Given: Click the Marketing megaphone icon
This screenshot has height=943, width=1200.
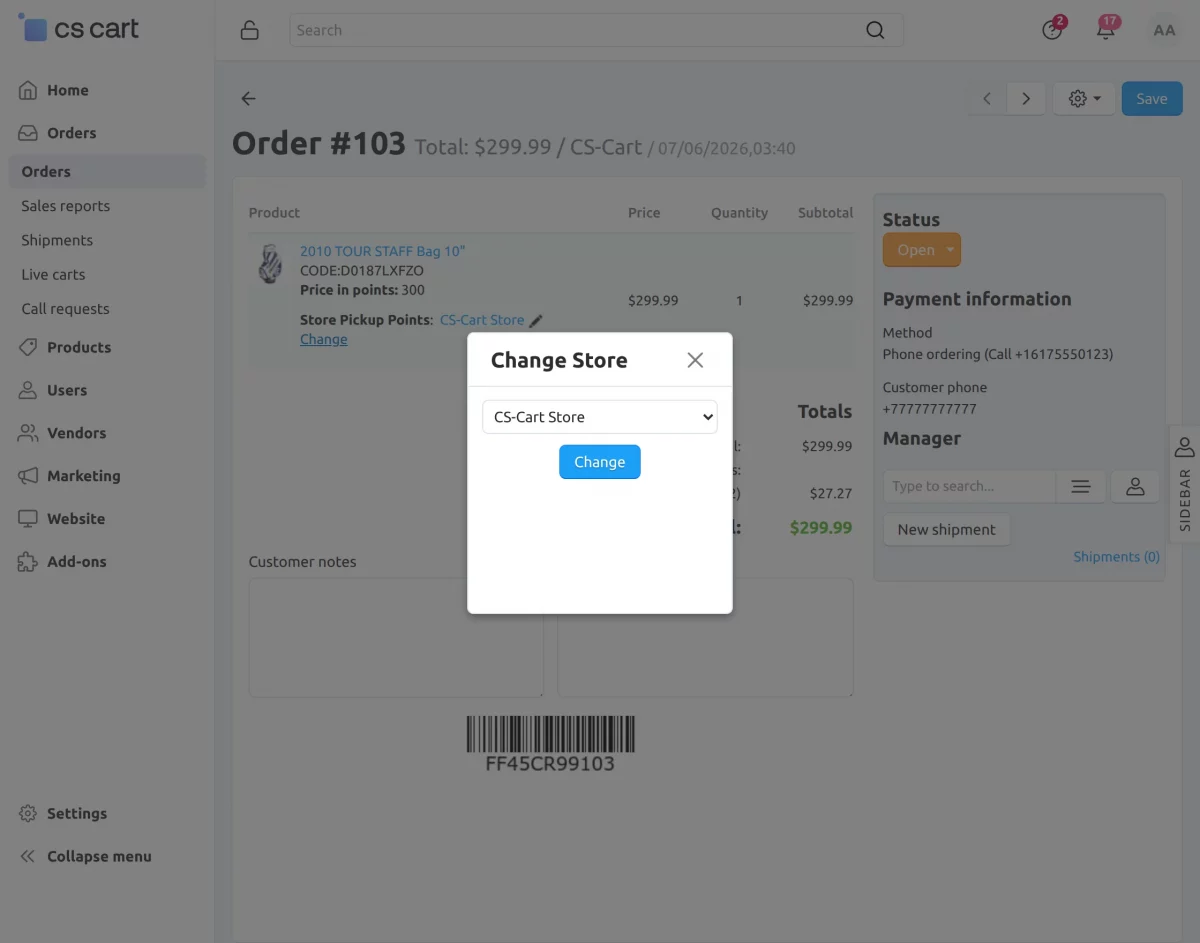Looking at the screenshot, I should (x=28, y=476).
